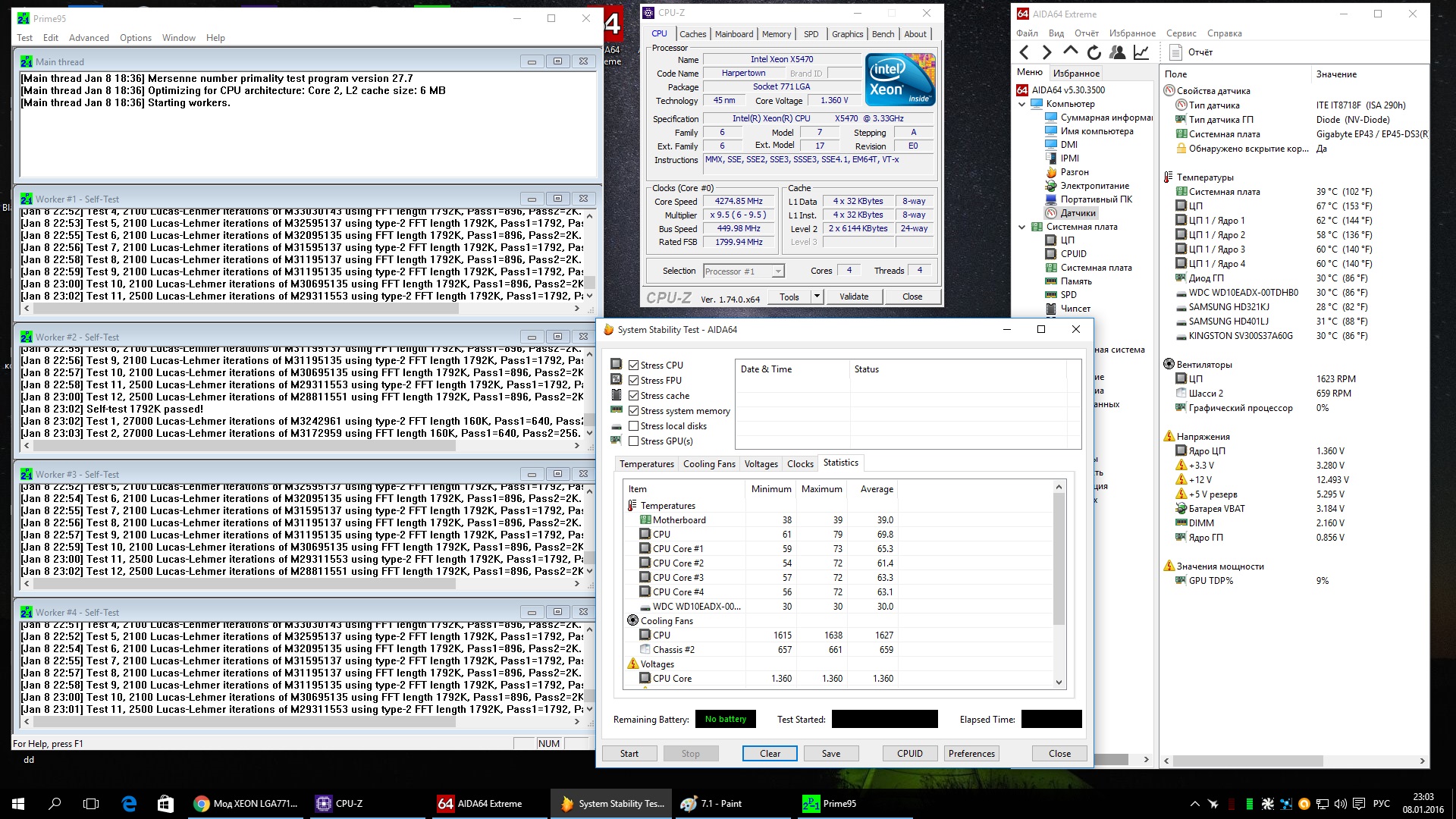Open the AIDA64 users/favorites icon
The height and width of the screenshot is (819, 1456).
1117,52
